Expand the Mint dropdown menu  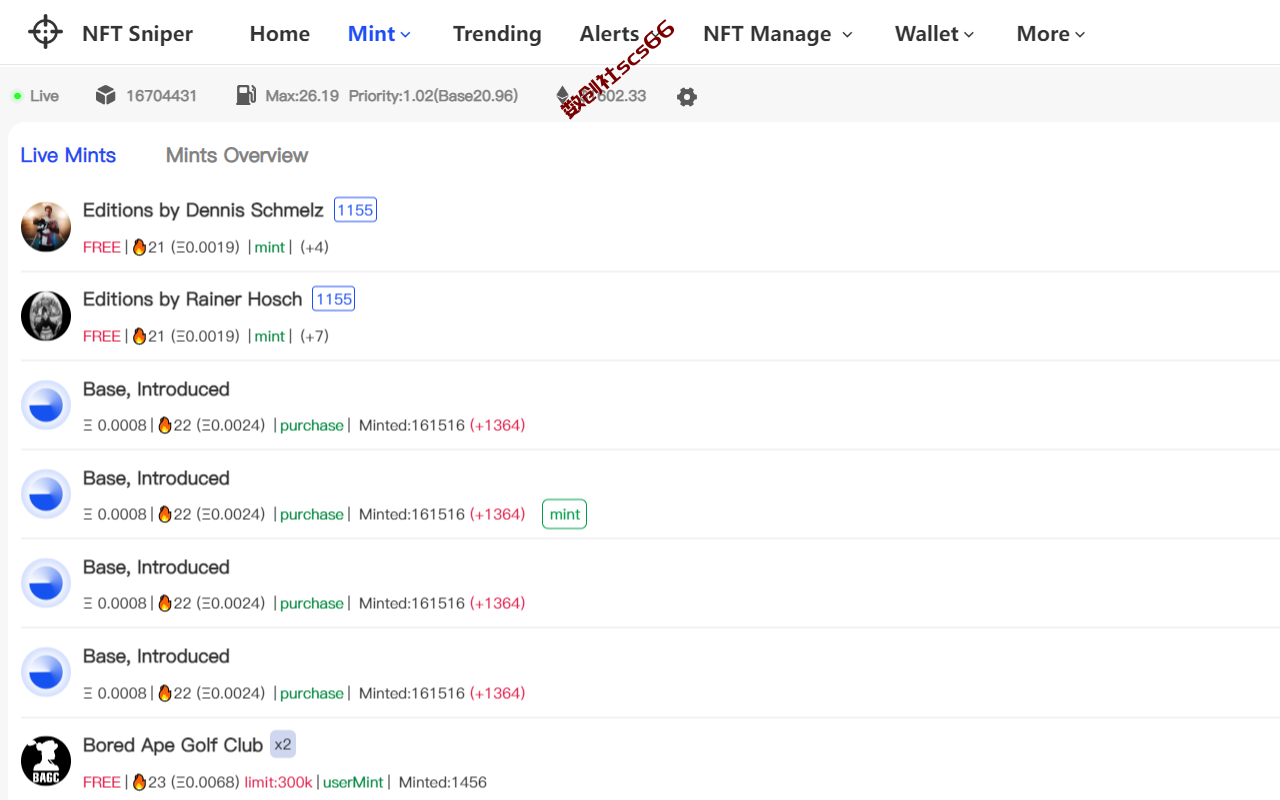[x=379, y=34]
